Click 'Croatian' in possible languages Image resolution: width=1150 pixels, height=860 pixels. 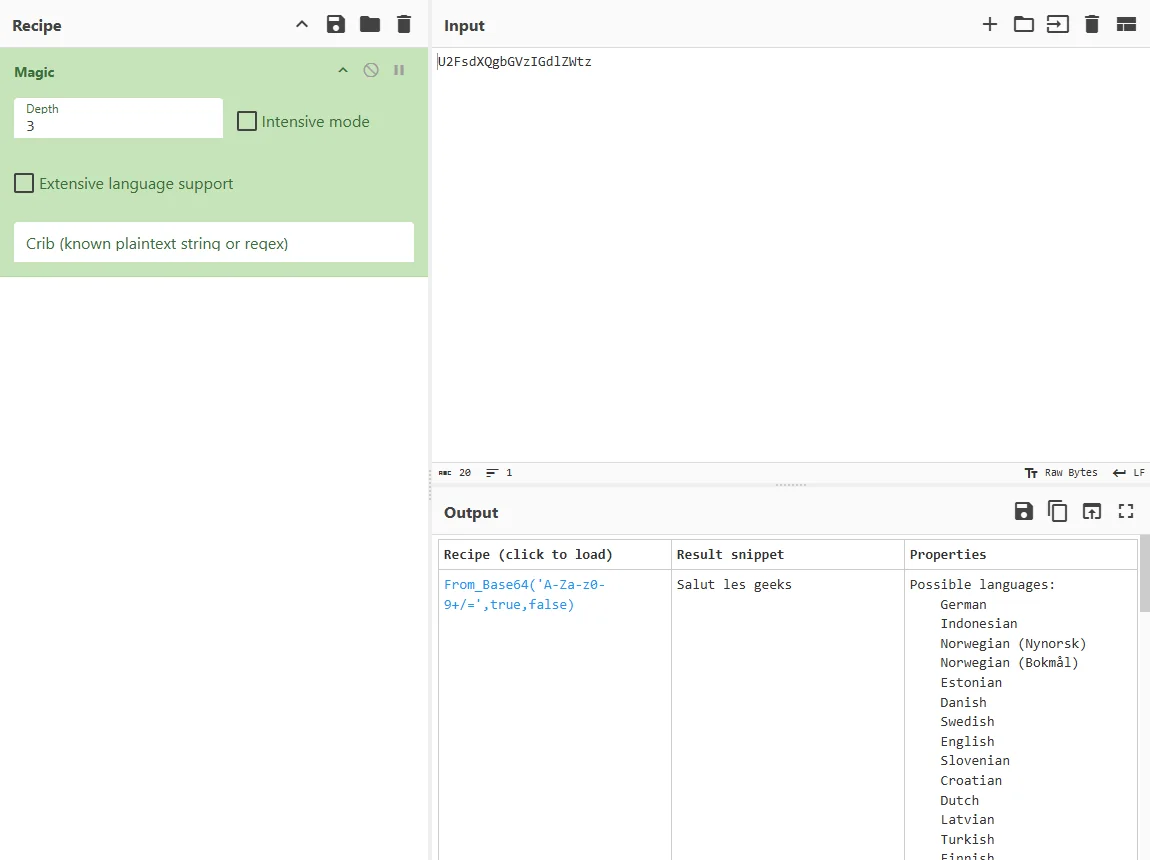coord(970,780)
